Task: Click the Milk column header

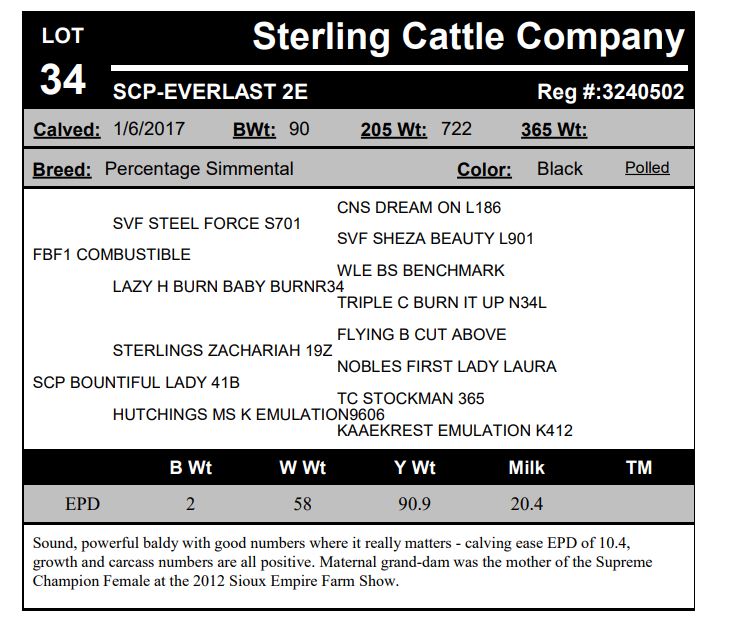Action: tap(526, 467)
